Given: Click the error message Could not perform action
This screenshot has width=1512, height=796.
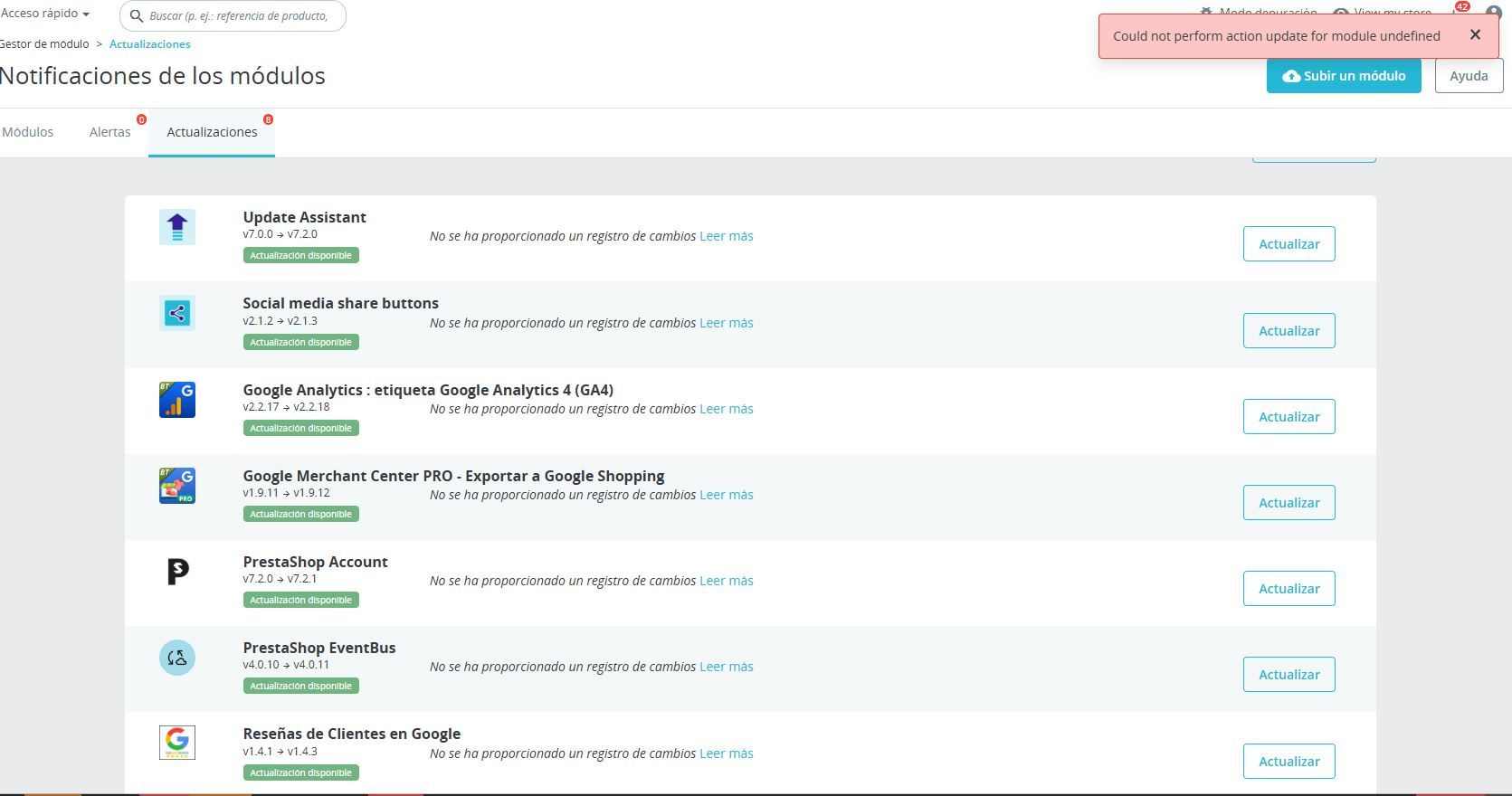Looking at the screenshot, I should click(x=1276, y=36).
